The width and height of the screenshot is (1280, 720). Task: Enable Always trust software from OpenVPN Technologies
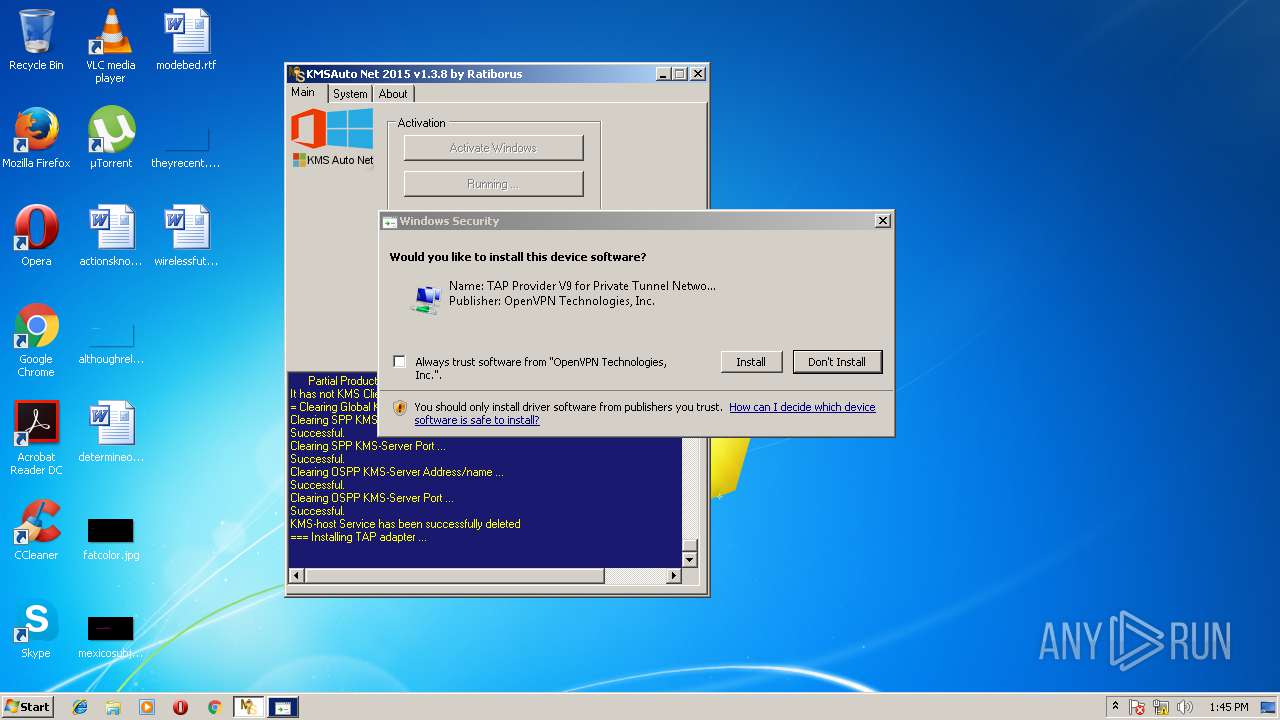point(400,361)
